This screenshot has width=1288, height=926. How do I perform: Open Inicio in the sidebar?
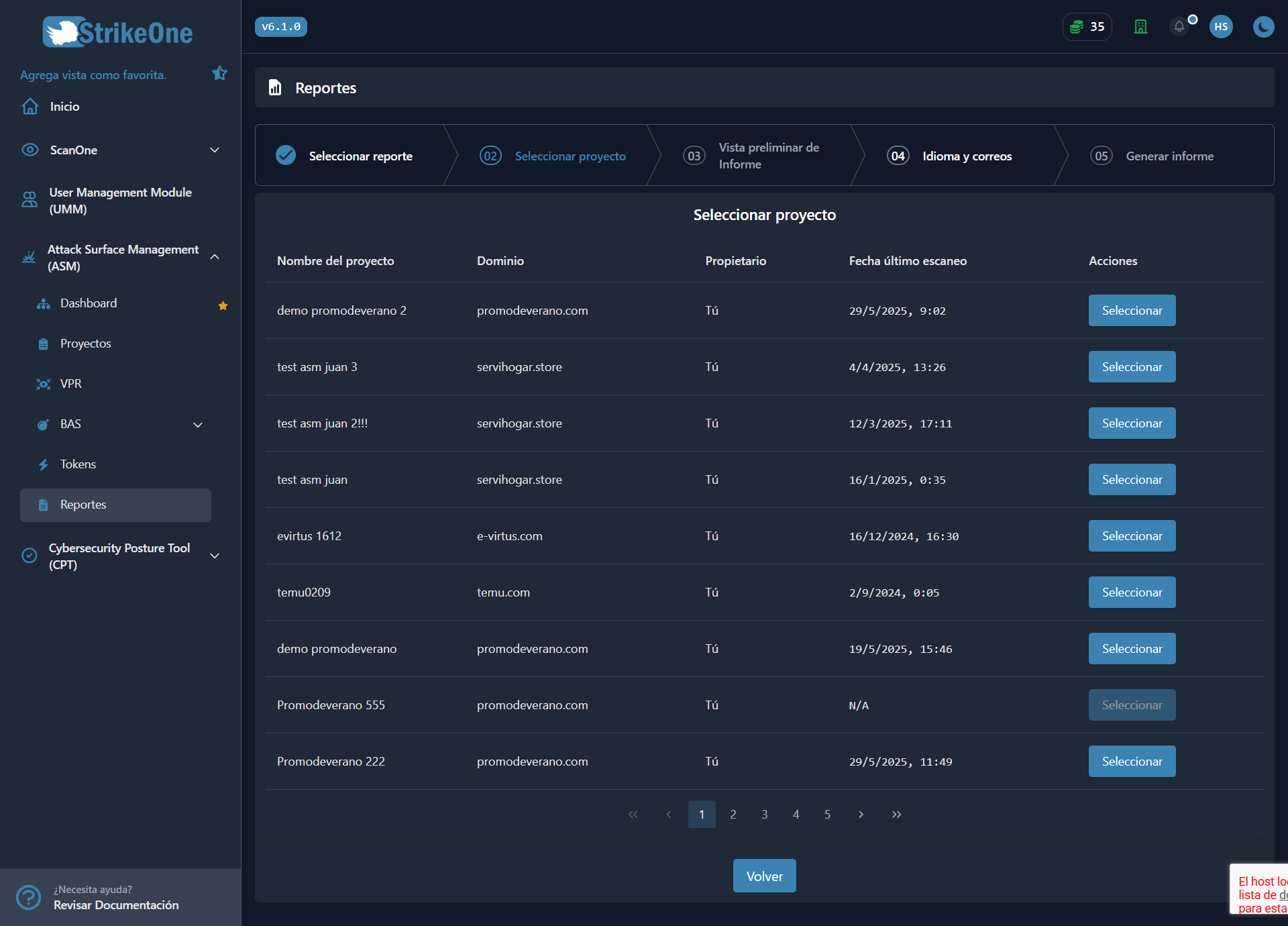[x=64, y=106]
